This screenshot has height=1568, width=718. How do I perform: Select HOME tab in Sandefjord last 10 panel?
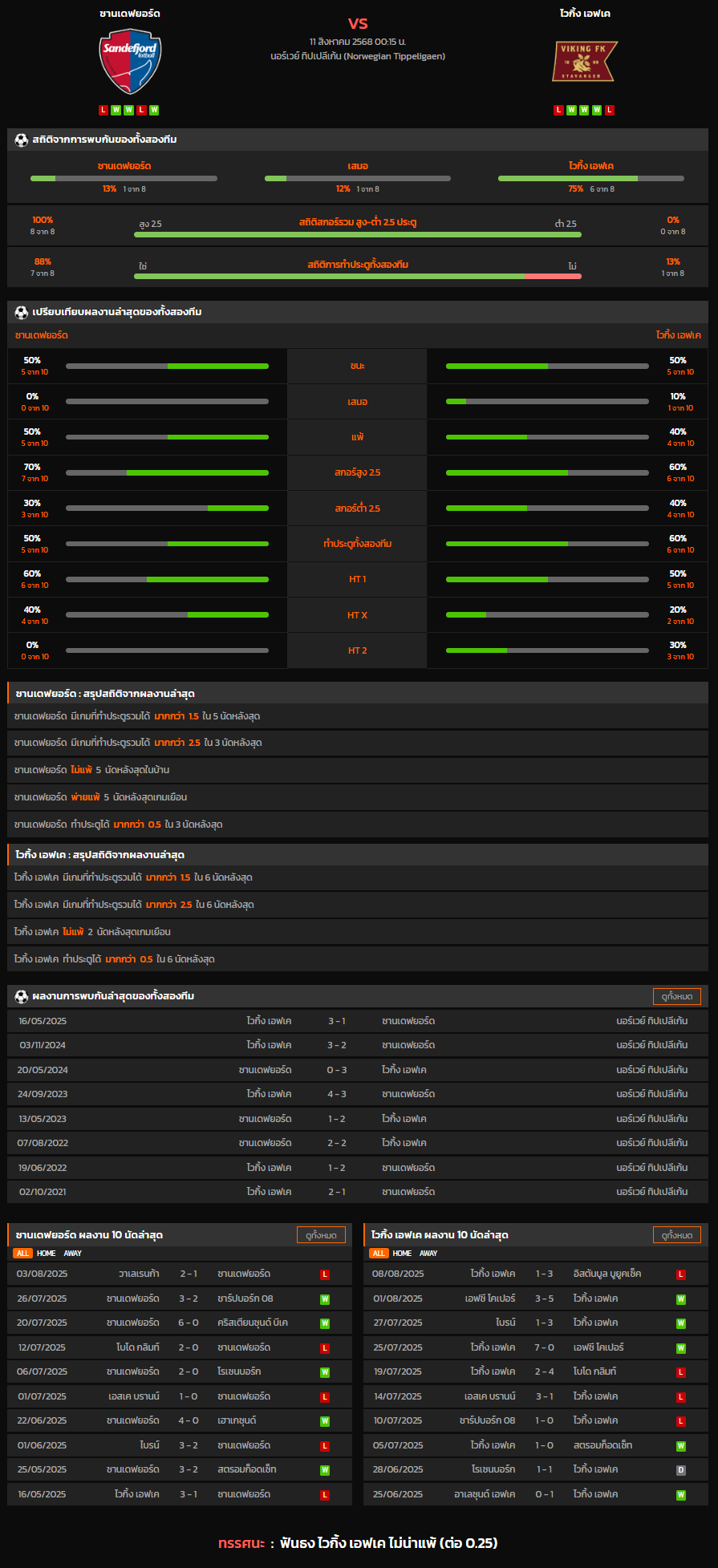tap(47, 1253)
